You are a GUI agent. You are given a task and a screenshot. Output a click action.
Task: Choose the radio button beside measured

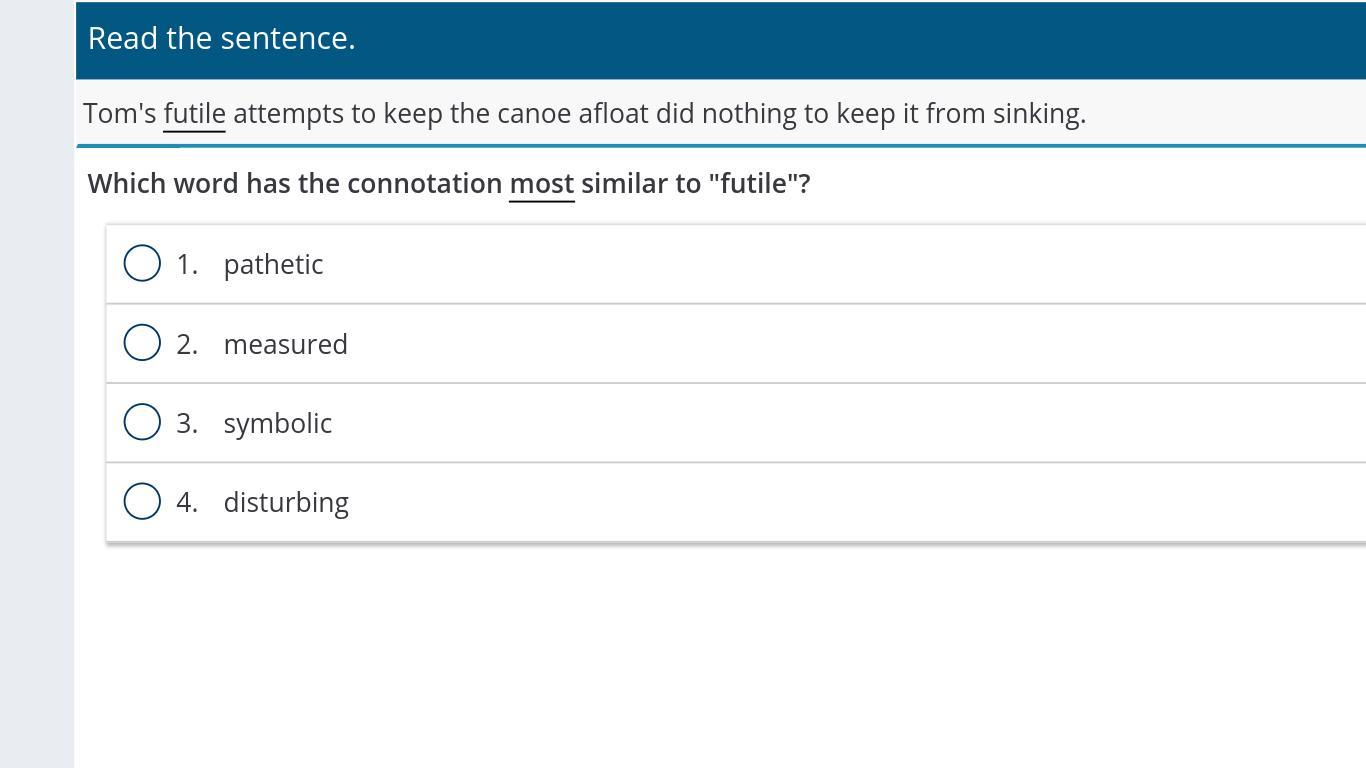(x=142, y=343)
